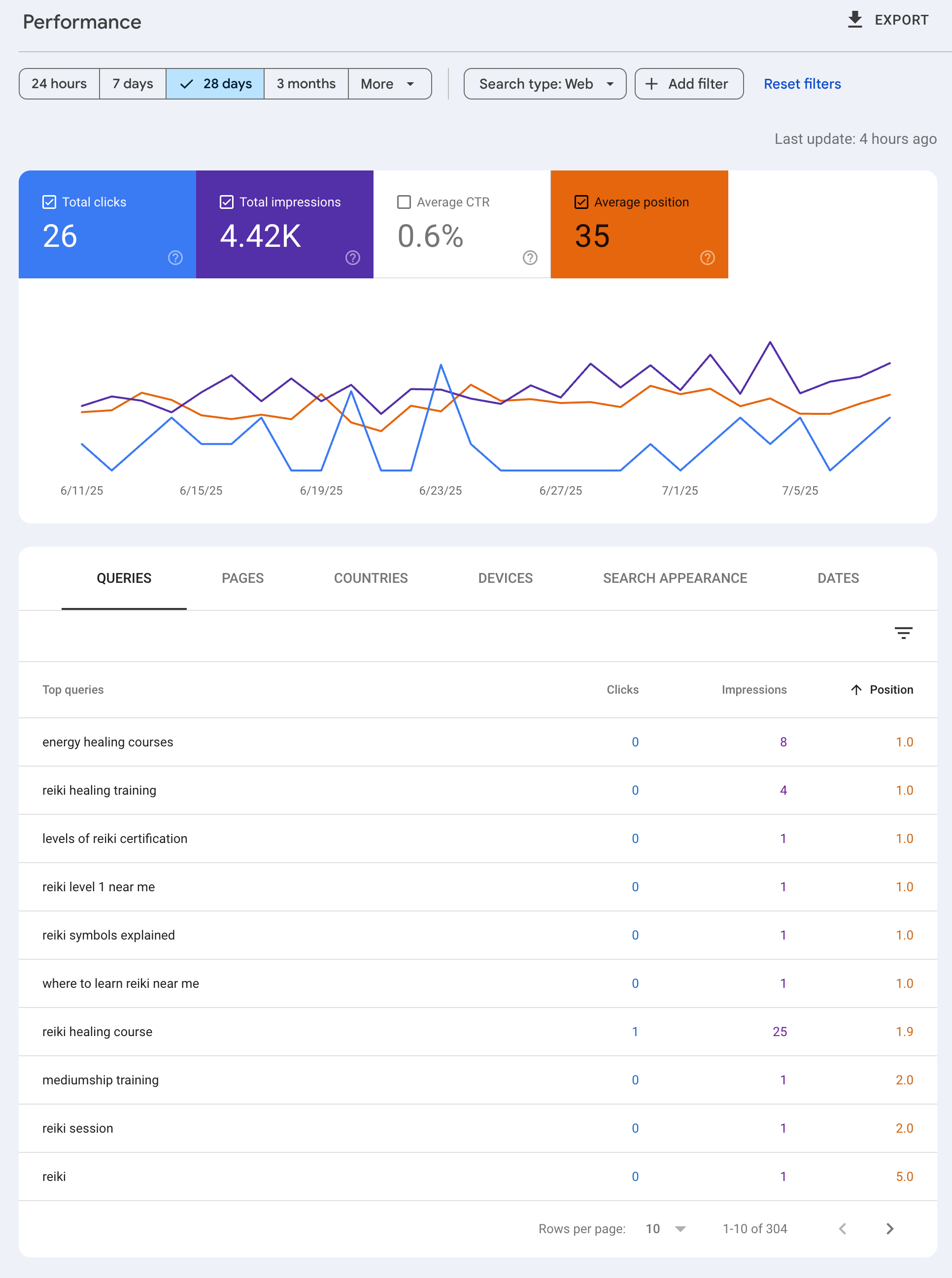The height and width of the screenshot is (1278, 952).
Task: Select the 3 months range
Action: (x=306, y=84)
